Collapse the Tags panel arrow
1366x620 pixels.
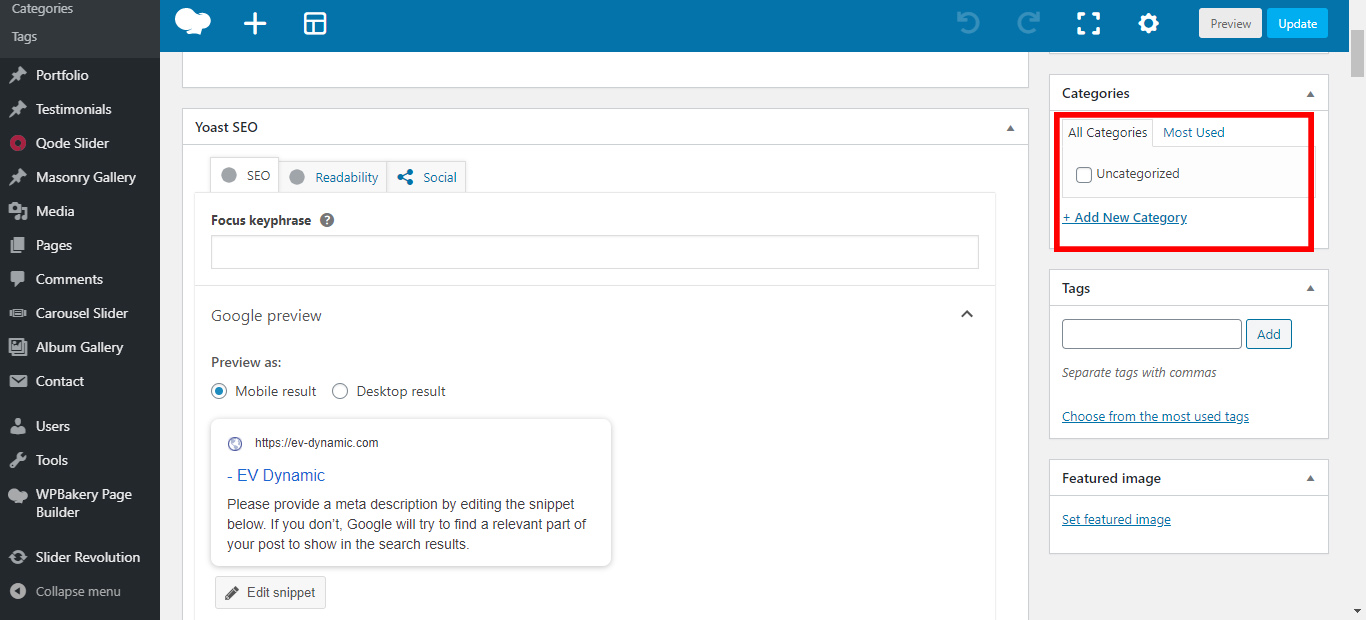tap(1310, 289)
